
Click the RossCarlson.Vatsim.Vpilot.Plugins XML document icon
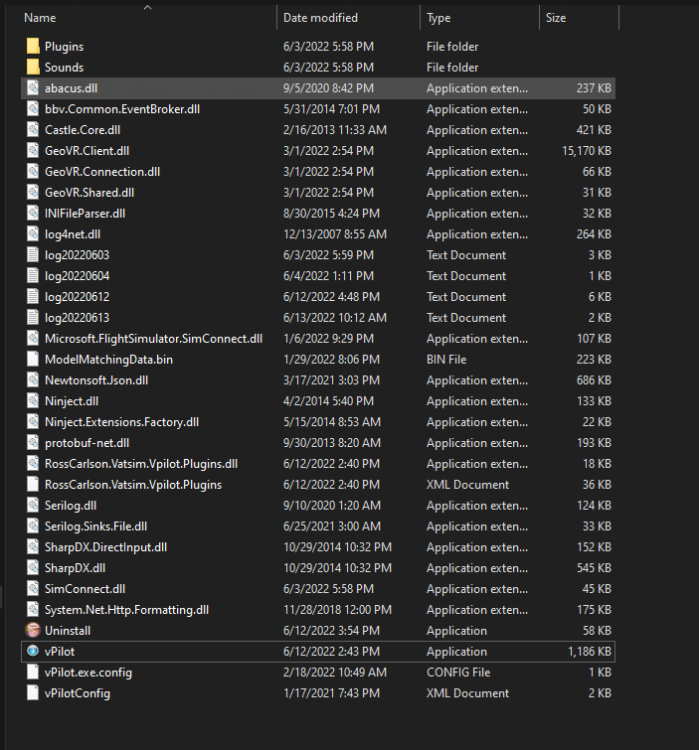(33, 485)
